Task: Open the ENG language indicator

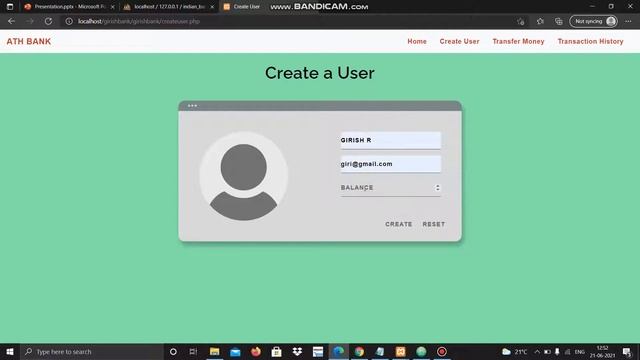Action: [x=580, y=351]
